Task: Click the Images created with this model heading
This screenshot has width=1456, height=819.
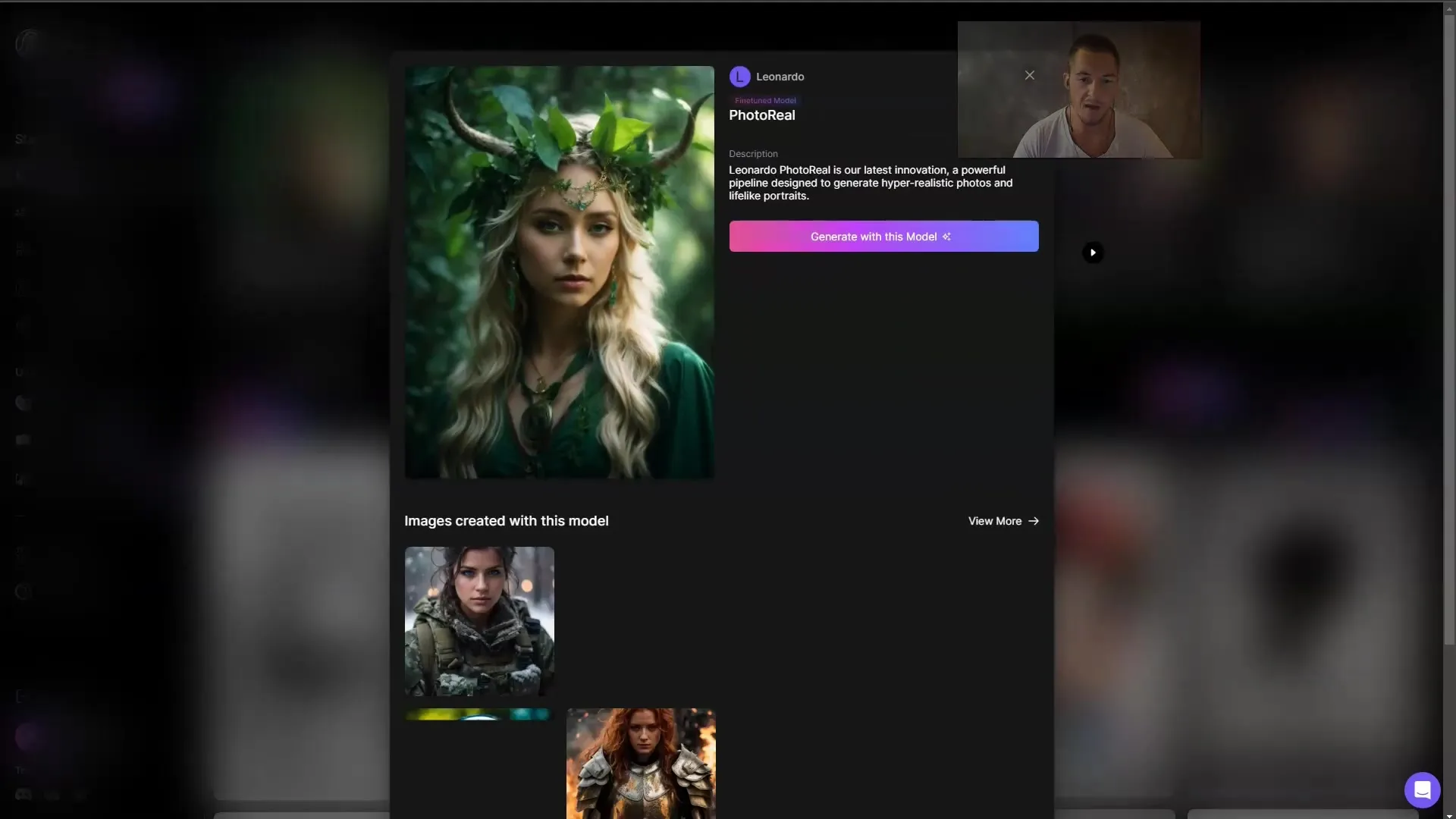Action: coord(507,521)
